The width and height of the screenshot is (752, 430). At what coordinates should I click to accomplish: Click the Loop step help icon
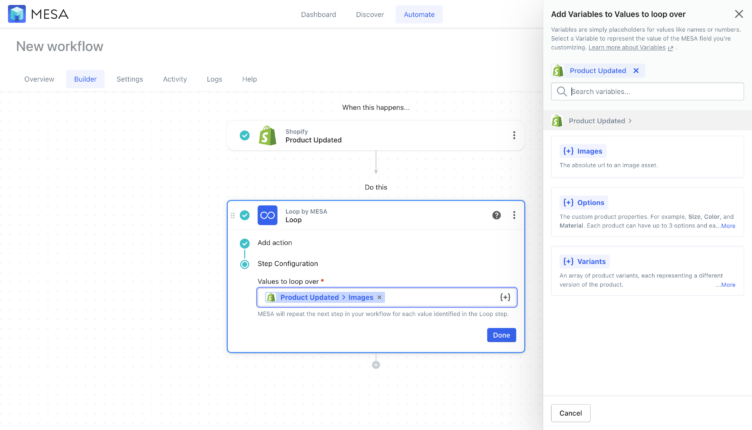click(x=497, y=215)
